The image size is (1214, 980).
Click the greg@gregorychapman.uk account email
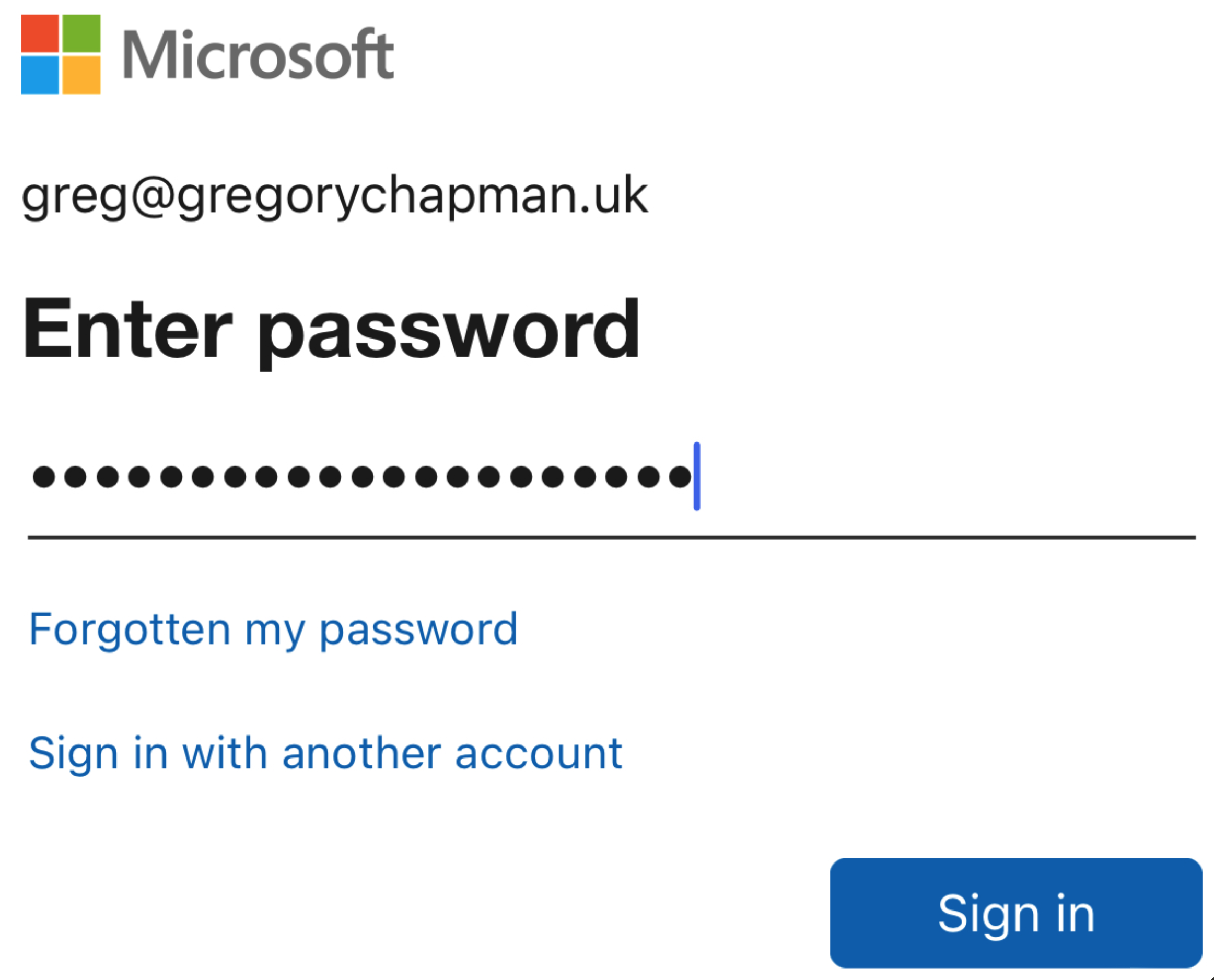pyautogui.click(x=335, y=195)
